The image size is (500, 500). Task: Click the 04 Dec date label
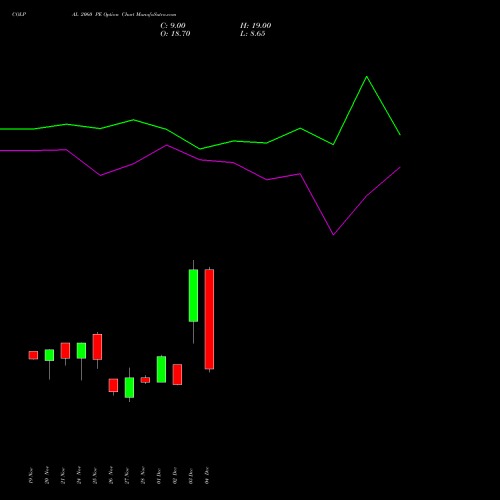pyautogui.click(x=207, y=476)
